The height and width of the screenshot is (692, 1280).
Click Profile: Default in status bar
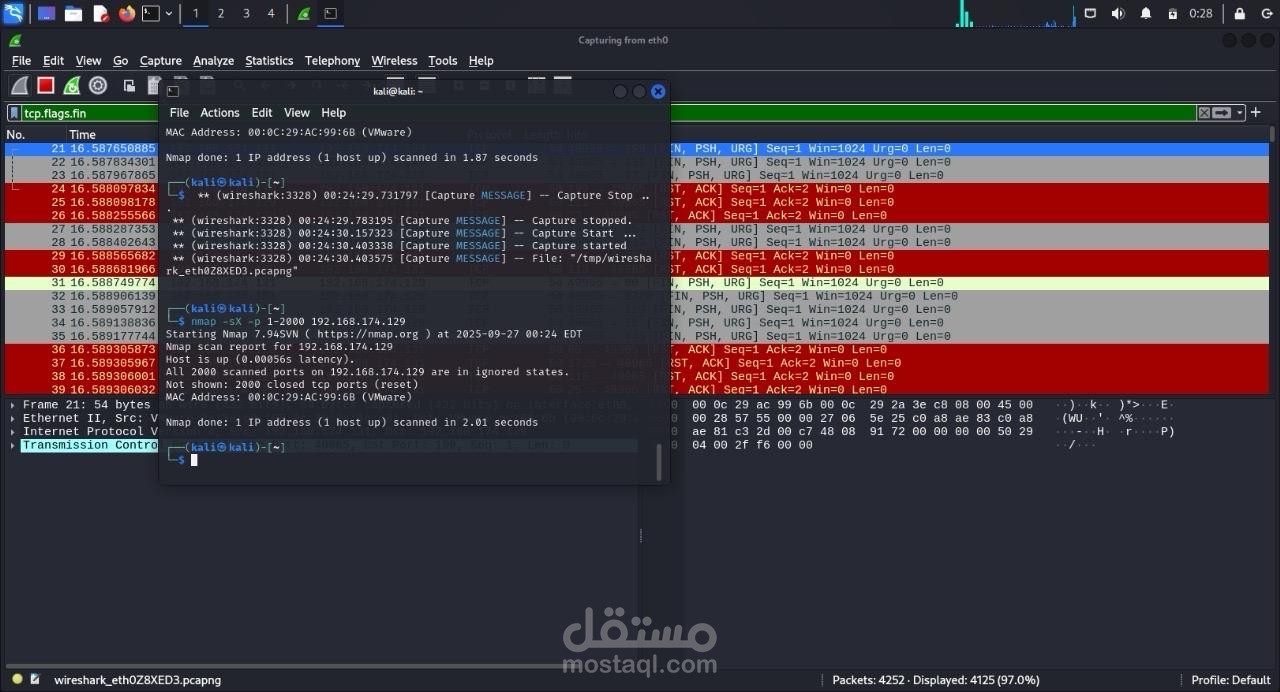click(x=1231, y=680)
